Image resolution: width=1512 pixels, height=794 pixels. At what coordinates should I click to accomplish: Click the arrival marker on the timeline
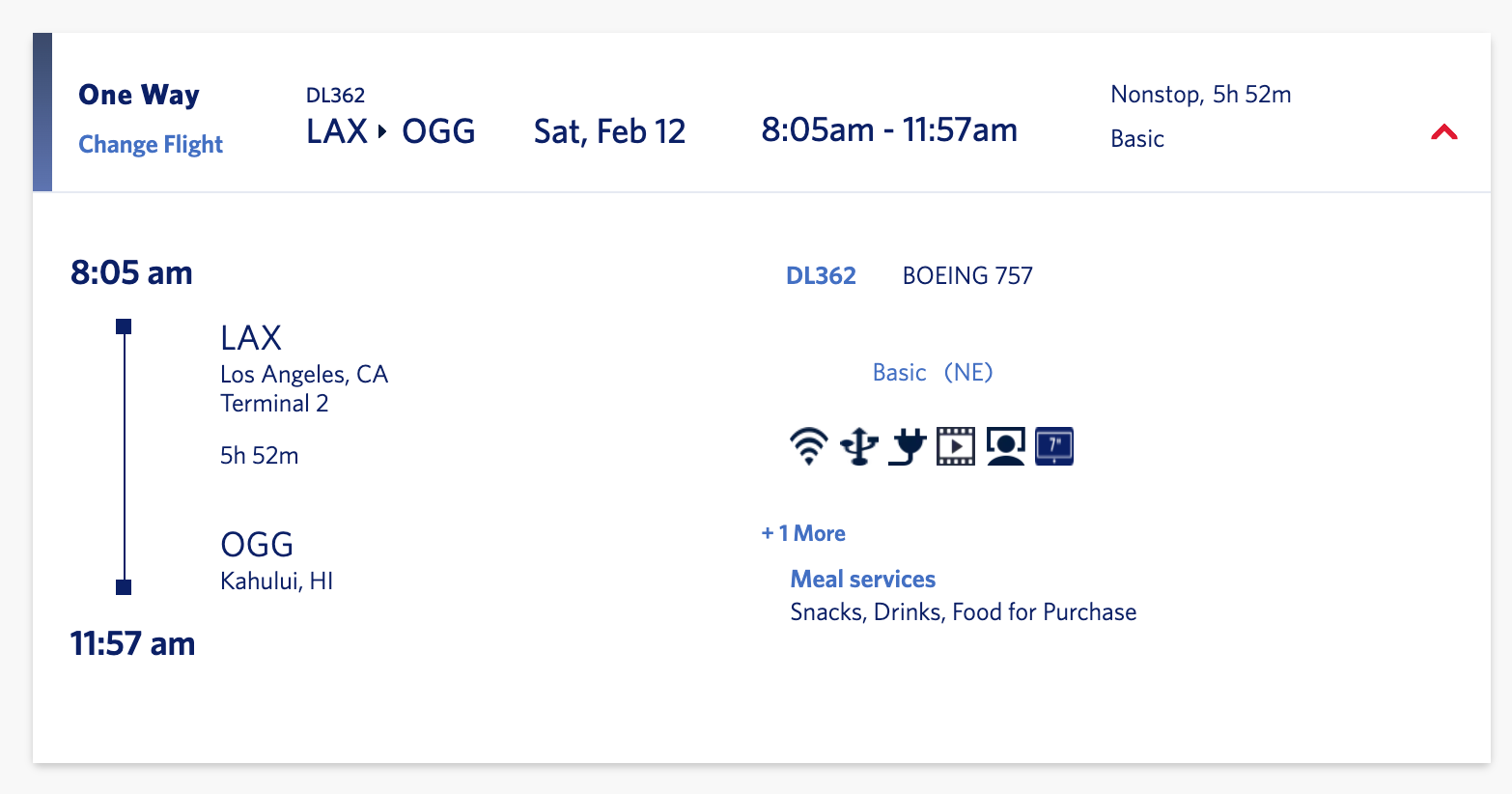(x=124, y=586)
